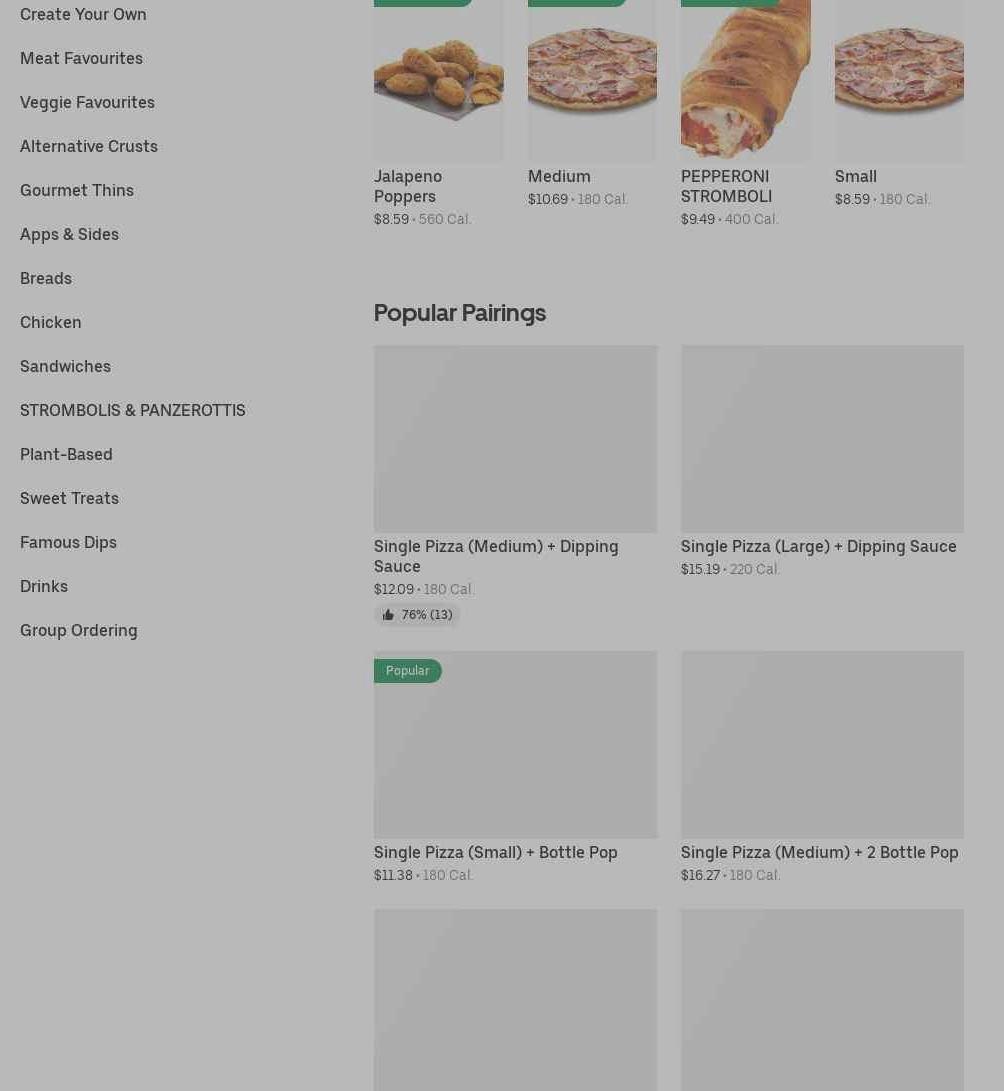
Task: Select Meat Favourites from the menu
Action: 81,58
